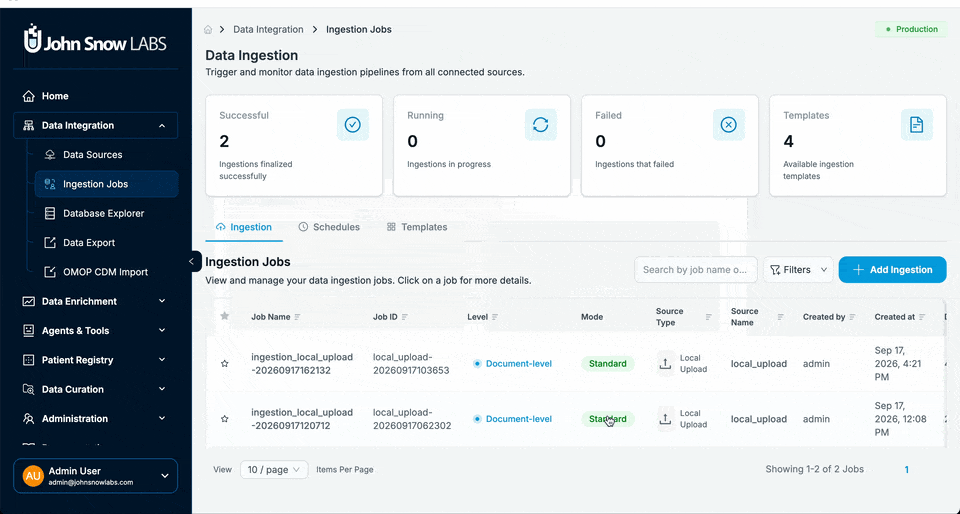The width and height of the screenshot is (960, 514).
Task: Star the ingestion_local_upload-20260917162132 job
Action: pyautogui.click(x=225, y=363)
